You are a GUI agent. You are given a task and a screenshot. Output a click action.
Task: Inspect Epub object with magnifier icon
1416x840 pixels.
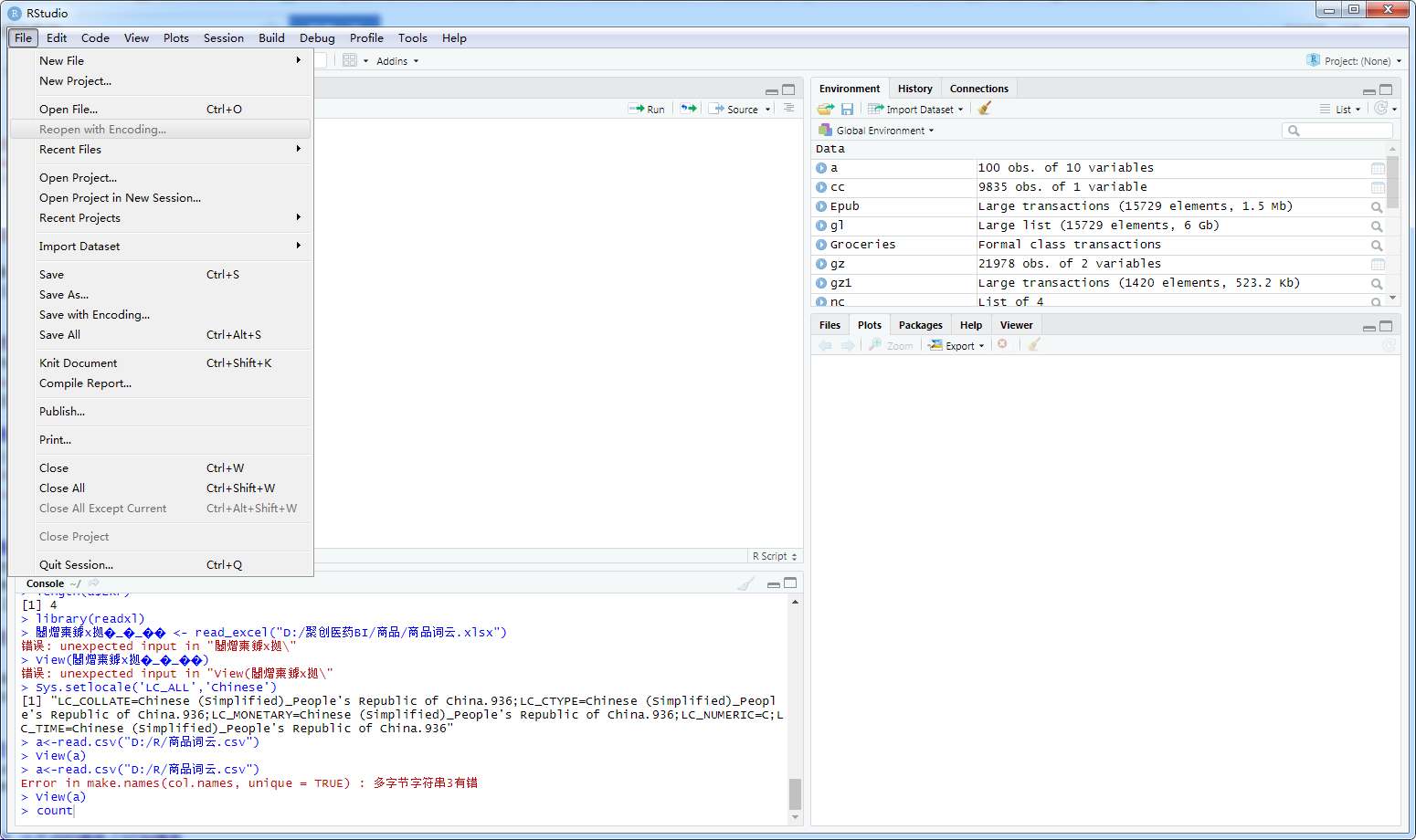[x=1377, y=206]
